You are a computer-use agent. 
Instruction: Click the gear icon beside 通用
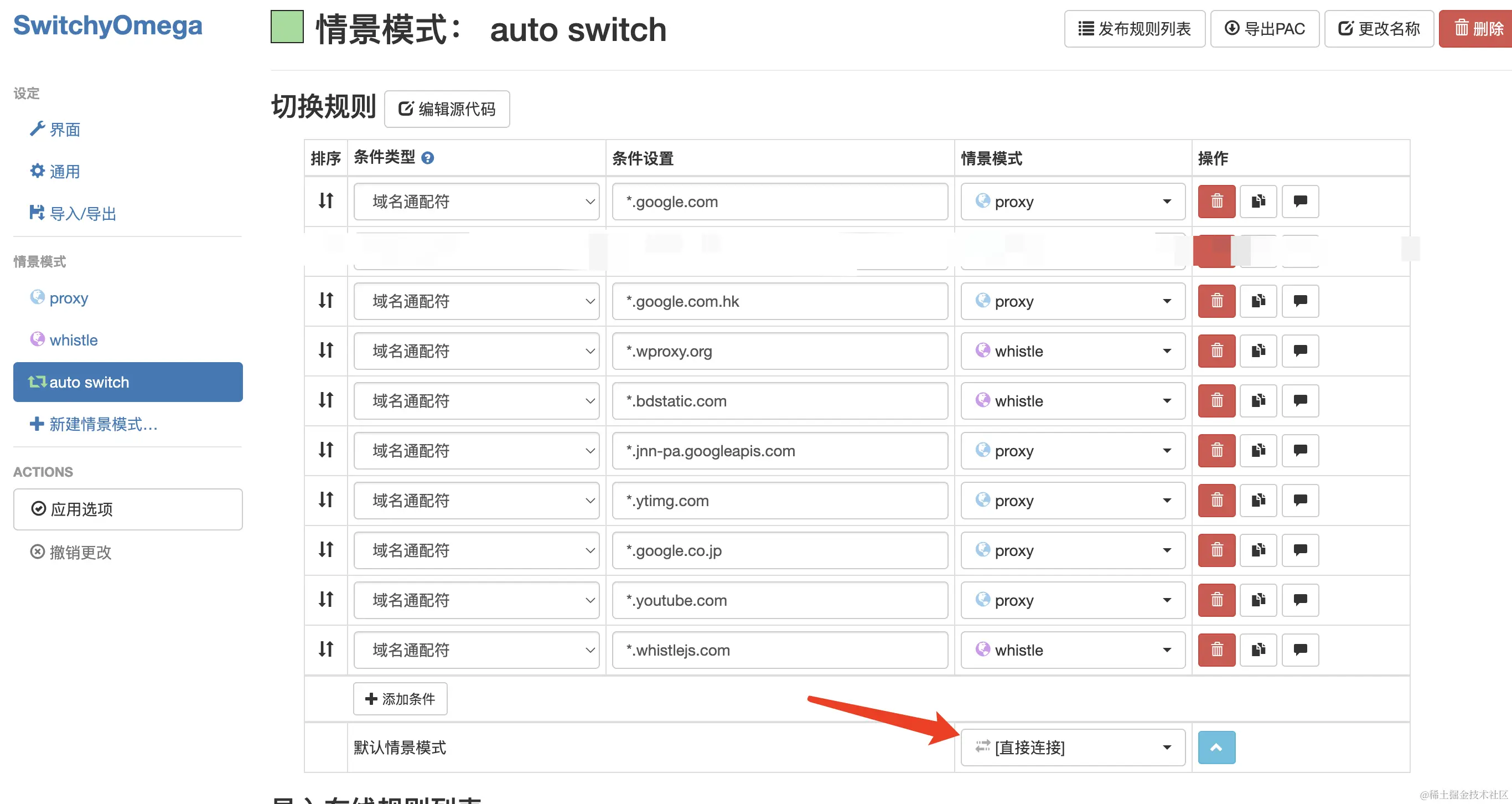click(x=37, y=171)
